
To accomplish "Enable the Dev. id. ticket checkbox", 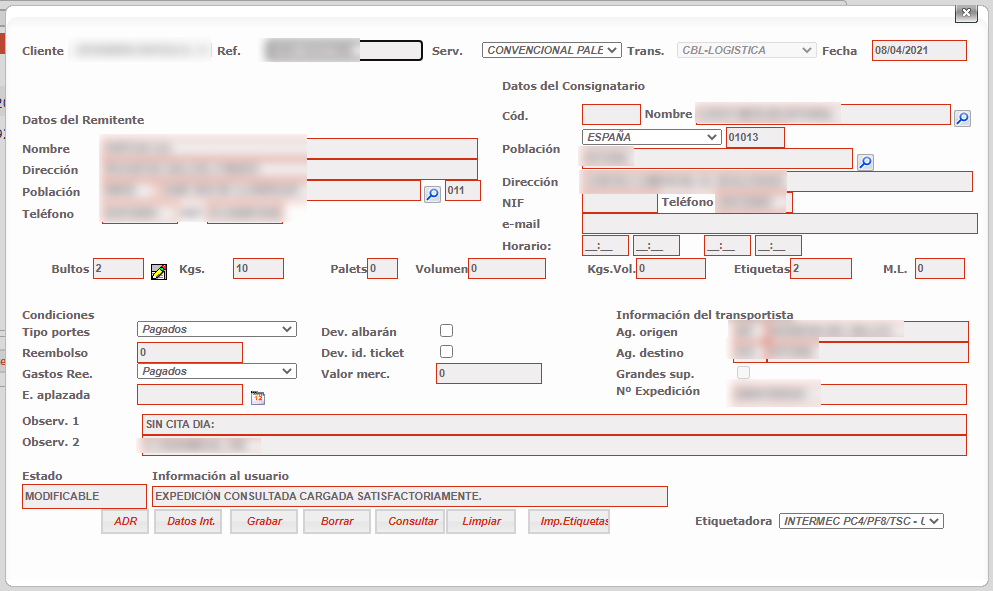I will (446, 352).
